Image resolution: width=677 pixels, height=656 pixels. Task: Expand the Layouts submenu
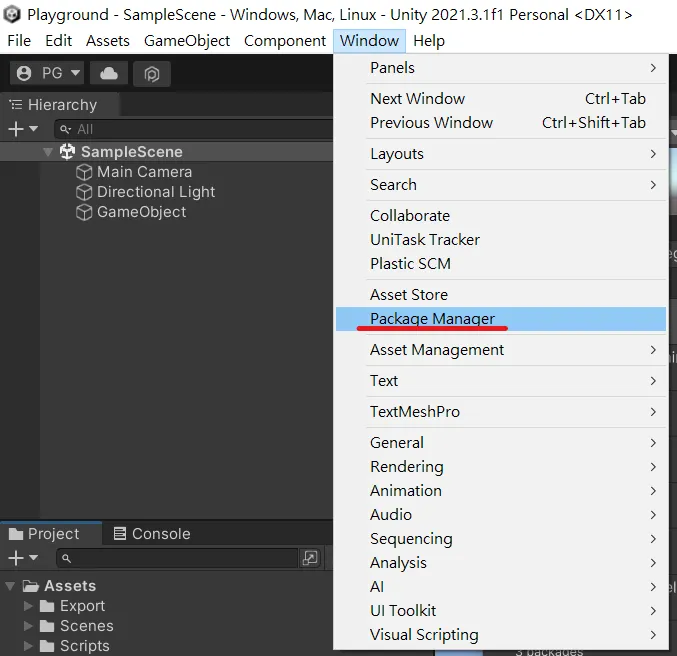point(501,154)
